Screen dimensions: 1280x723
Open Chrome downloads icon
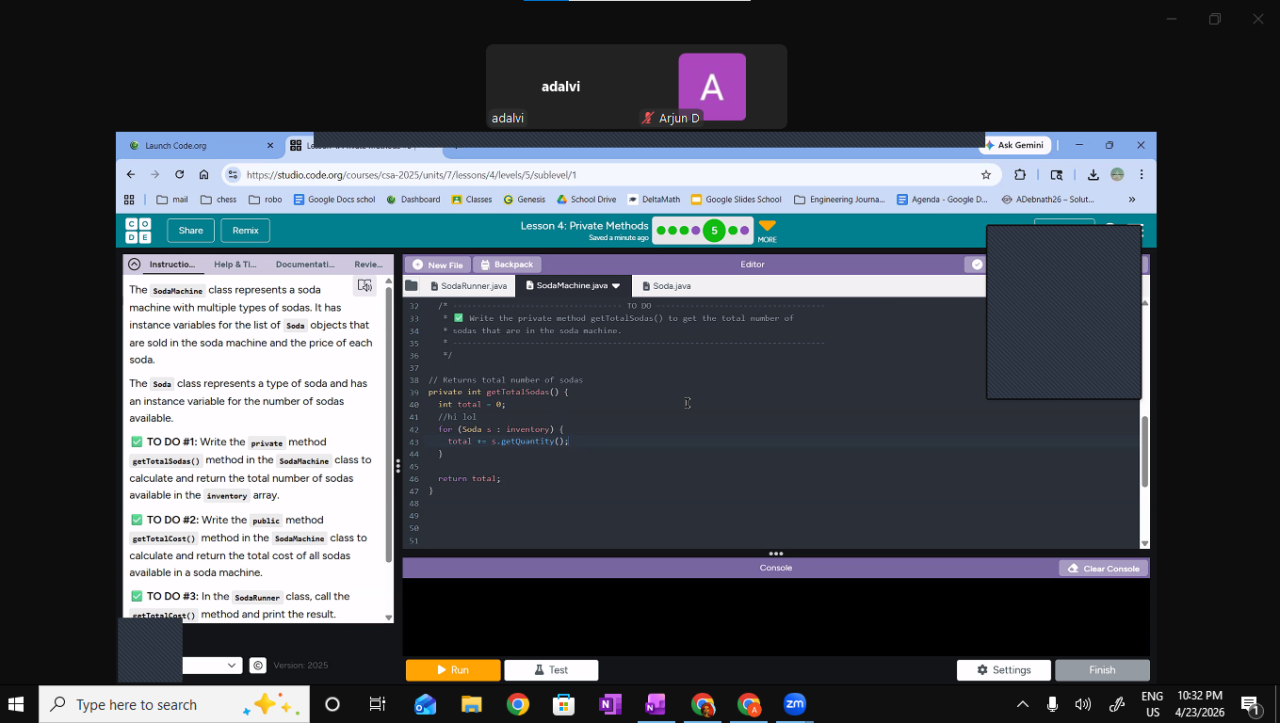1093,174
